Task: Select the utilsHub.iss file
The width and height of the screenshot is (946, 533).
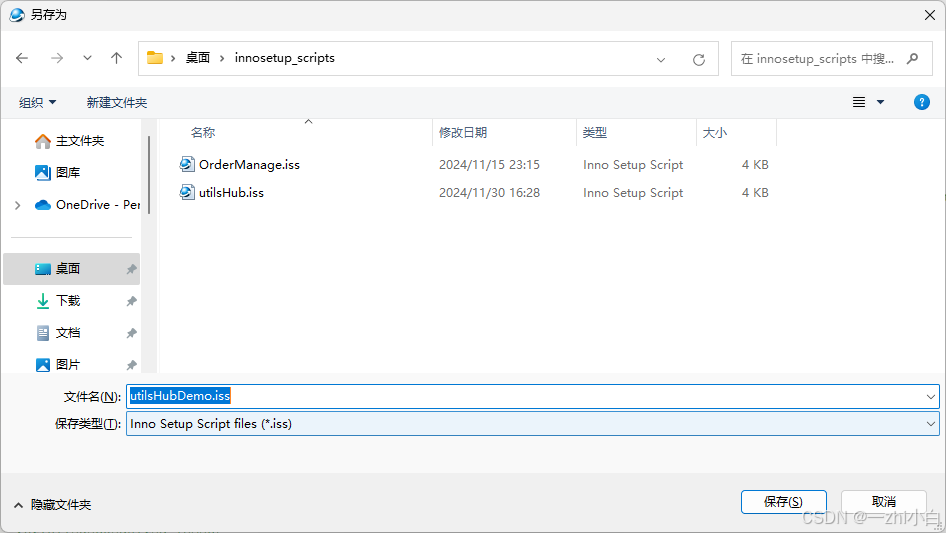Action: click(x=231, y=193)
